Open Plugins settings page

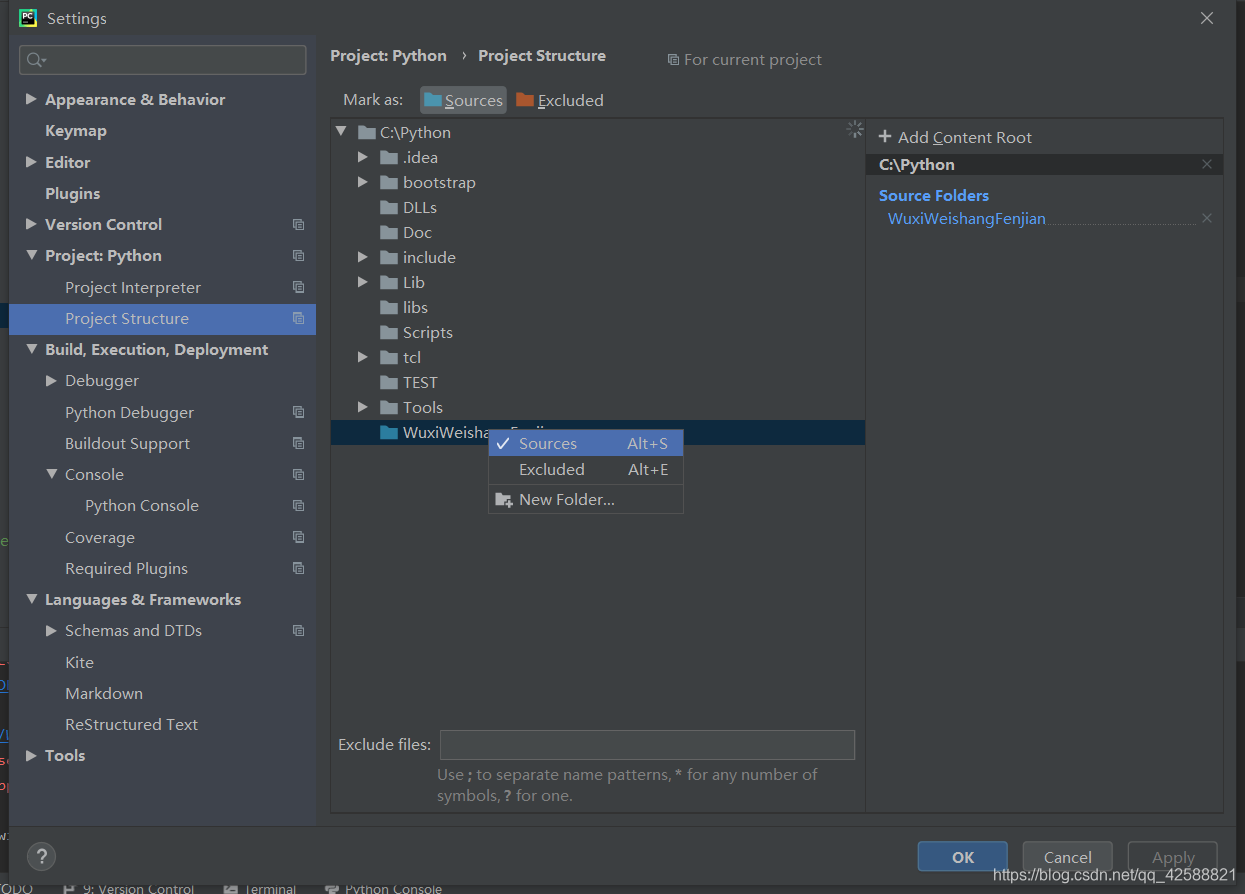point(73,193)
